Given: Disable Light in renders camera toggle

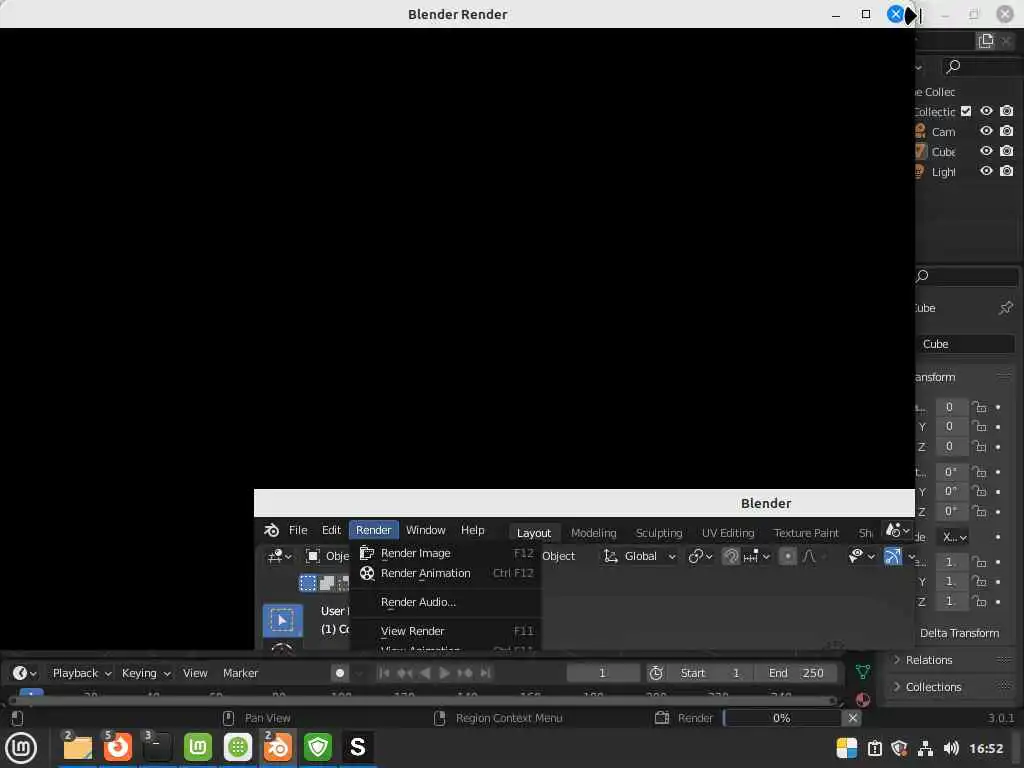Looking at the screenshot, I should [x=1007, y=171].
